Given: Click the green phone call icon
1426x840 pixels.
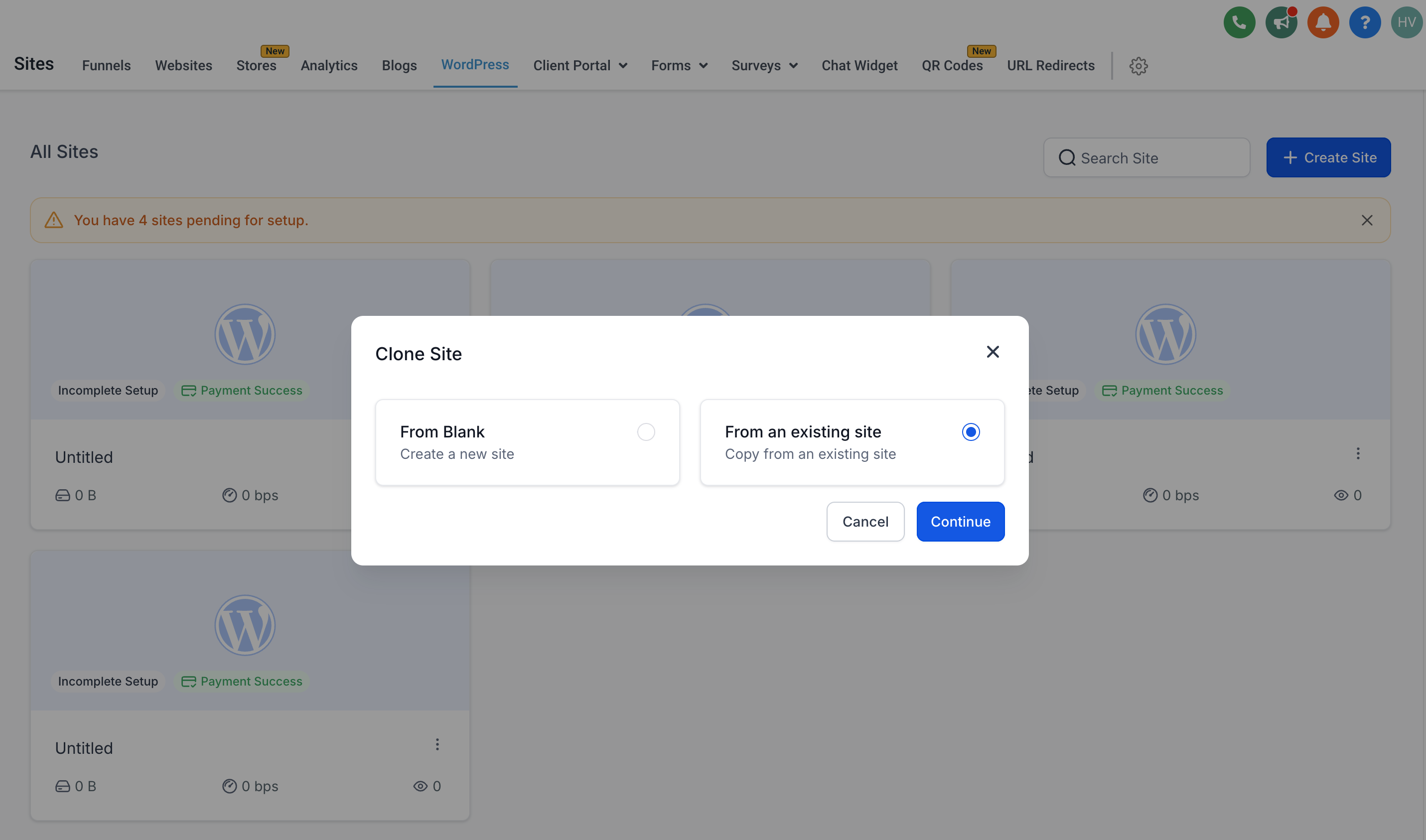Looking at the screenshot, I should click(x=1239, y=22).
